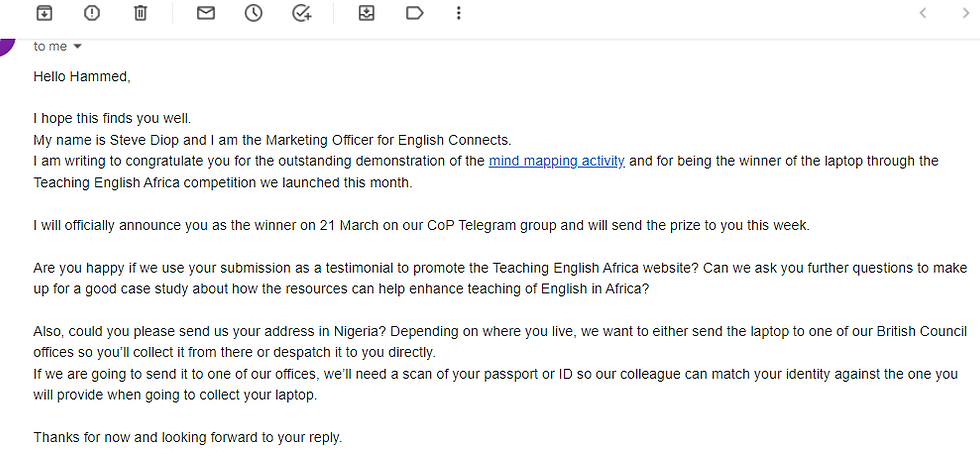Report this message as spam
Image resolution: width=980 pixels, height=456 pixels.
click(92, 13)
